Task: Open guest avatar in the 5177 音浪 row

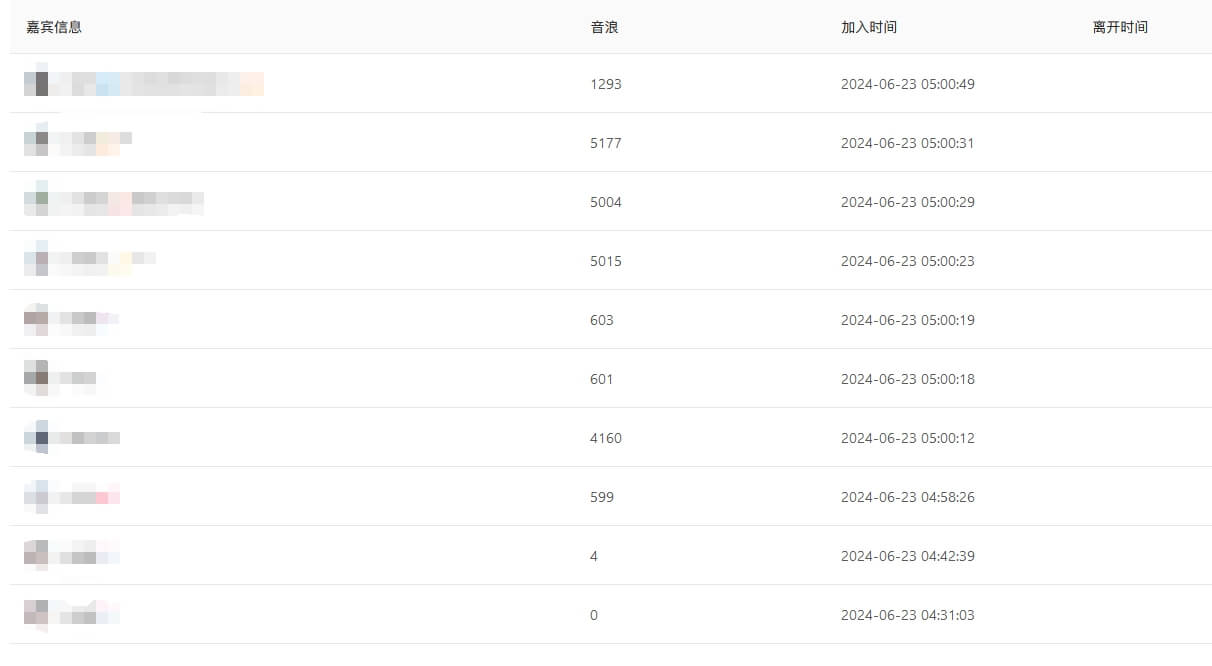Action: click(x=36, y=143)
